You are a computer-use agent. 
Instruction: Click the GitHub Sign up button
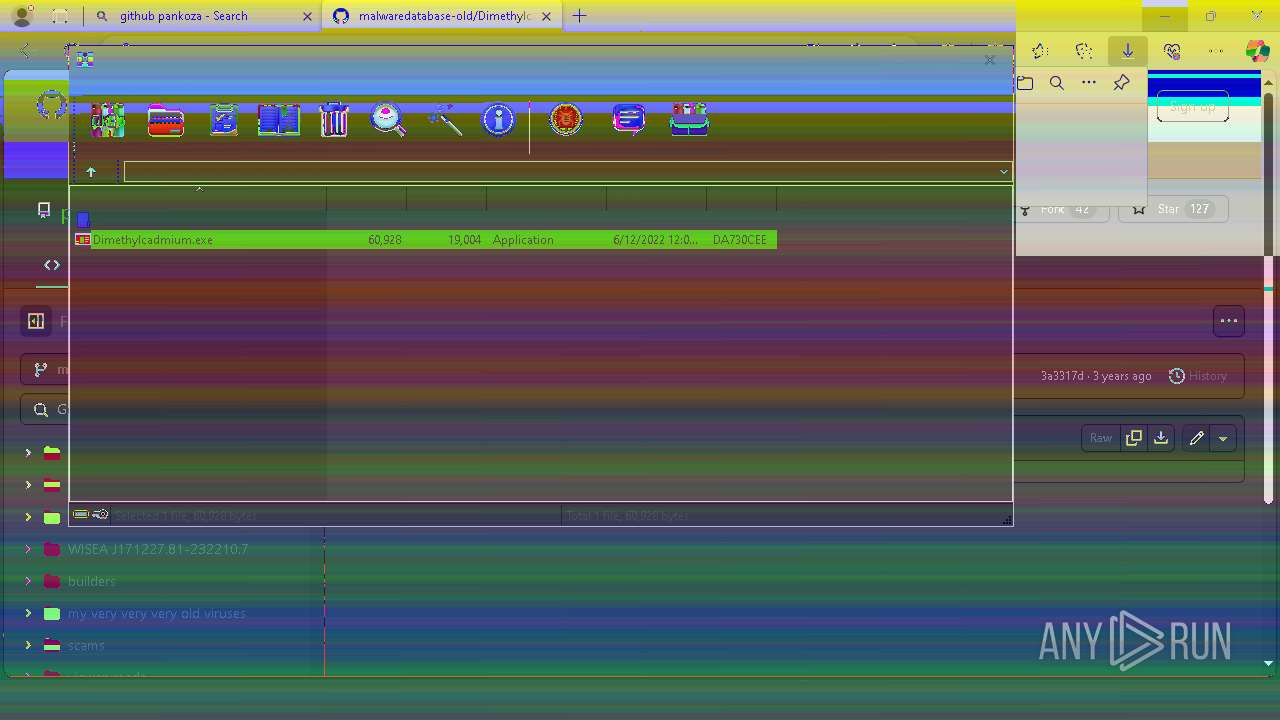pos(1192,106)
